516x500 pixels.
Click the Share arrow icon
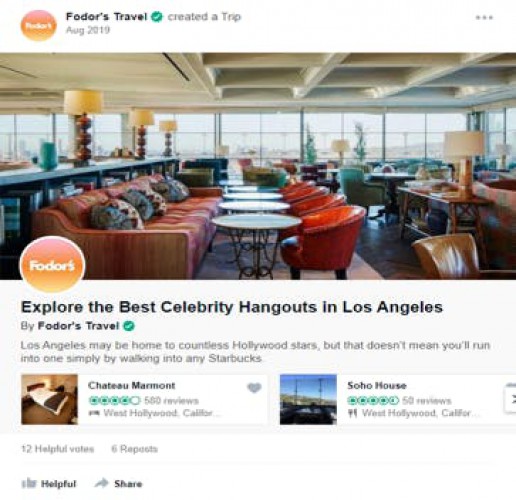click(x=102, y=483)
